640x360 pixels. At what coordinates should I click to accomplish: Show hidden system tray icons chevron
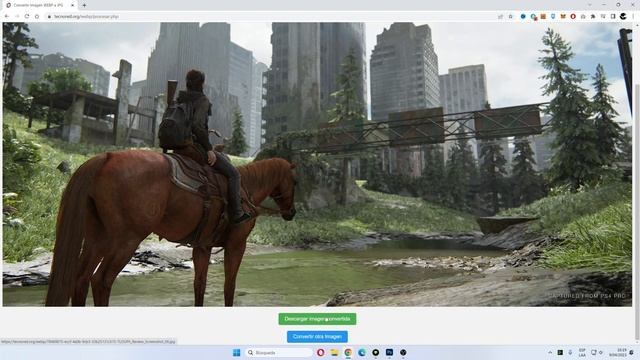click(550, 352)
